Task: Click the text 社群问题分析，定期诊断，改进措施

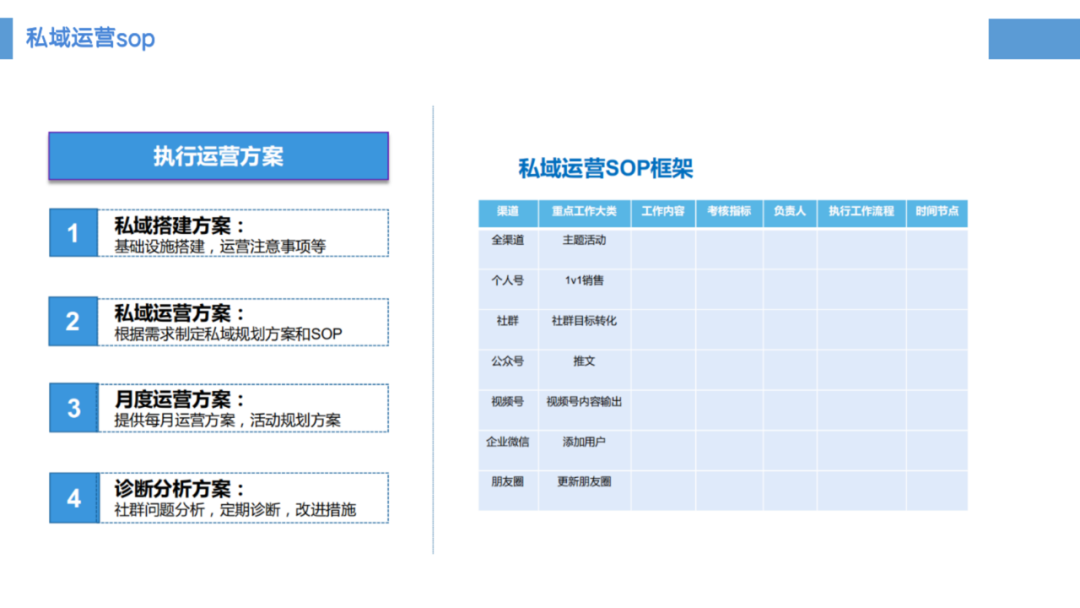Action: pyautogui.click(x=235, y=510)
